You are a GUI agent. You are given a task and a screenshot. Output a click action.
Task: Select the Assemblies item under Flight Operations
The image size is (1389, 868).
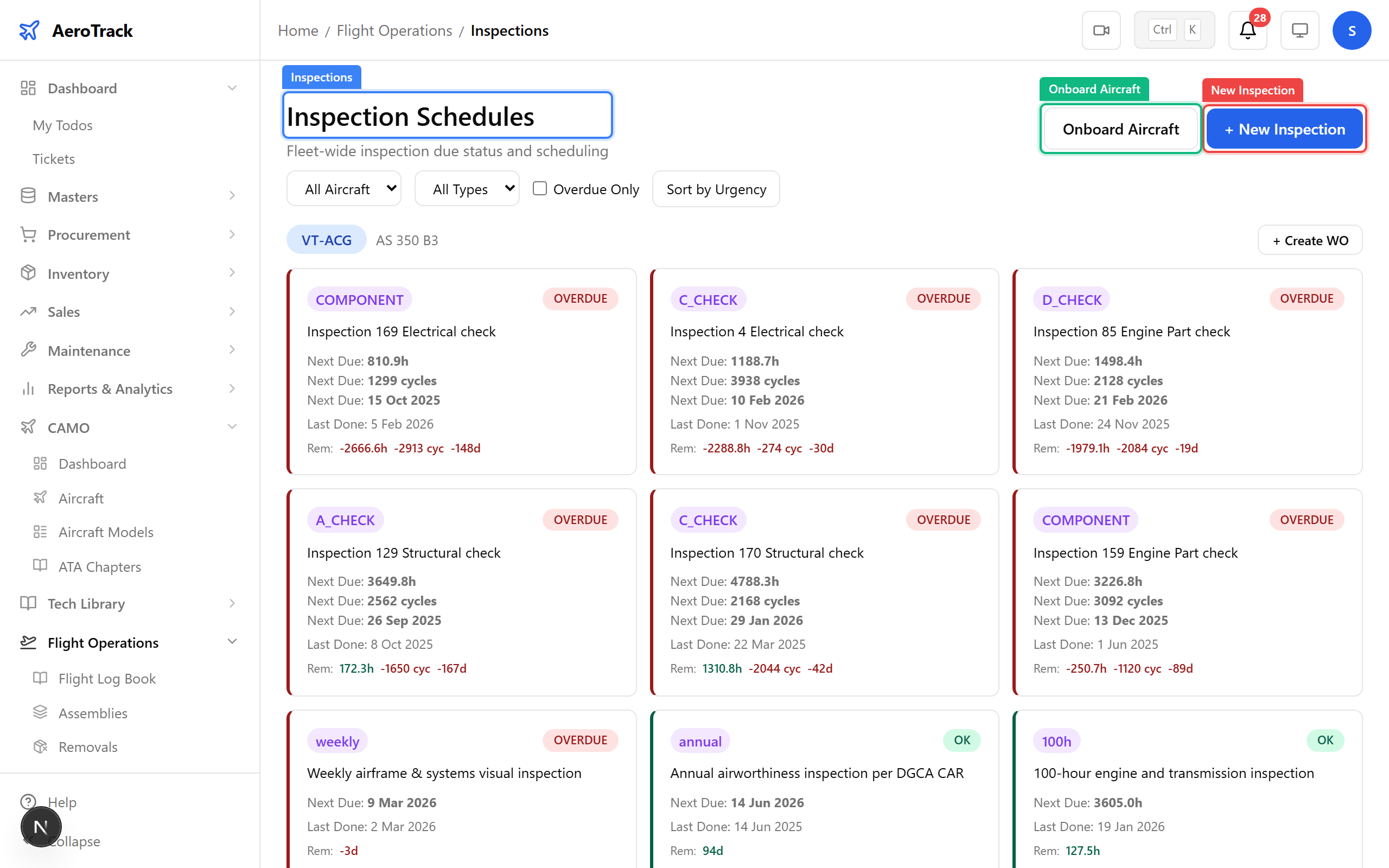pyautogui.click(x=92, y=713)
